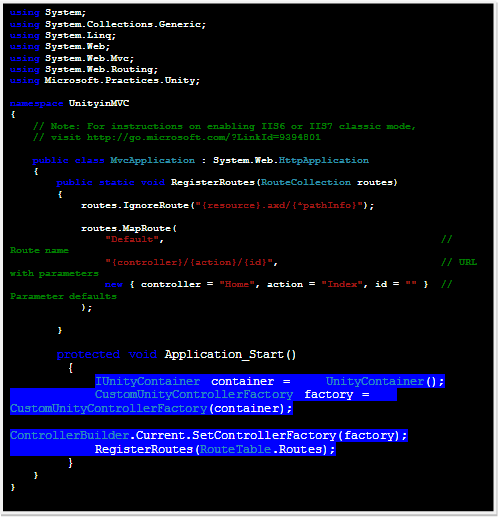Click 'factory =' variable declaration

(337, 395)
